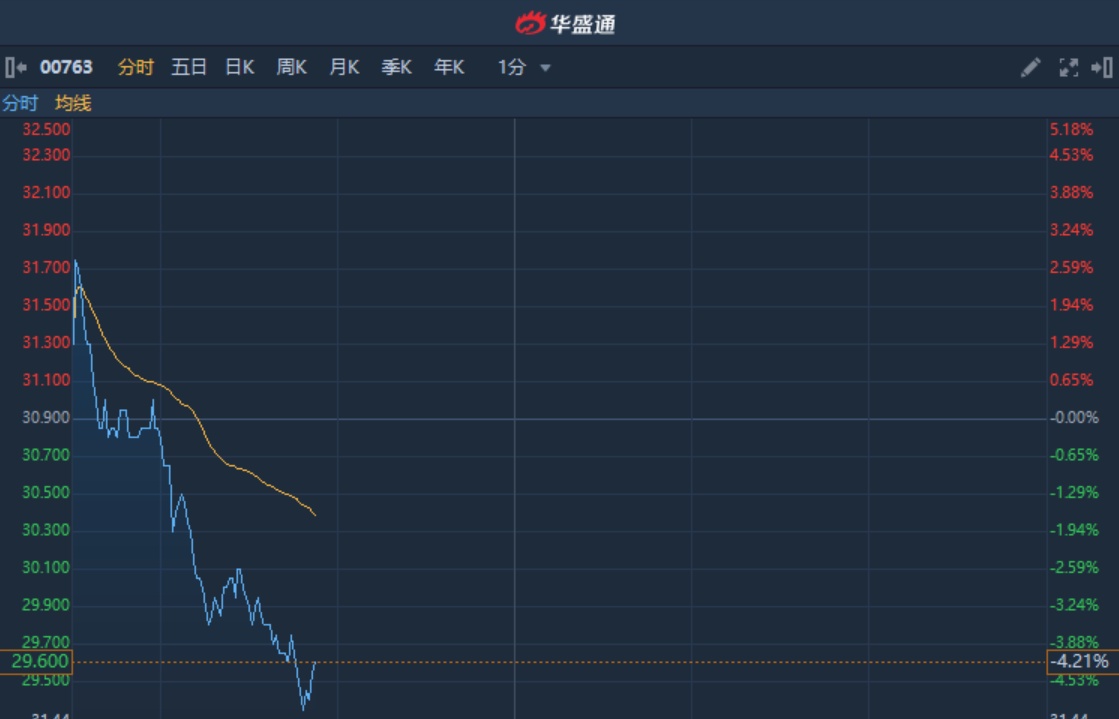Select the 周K weekly chart tab
Screen dimensions: 1119x719
pos(292,67)
